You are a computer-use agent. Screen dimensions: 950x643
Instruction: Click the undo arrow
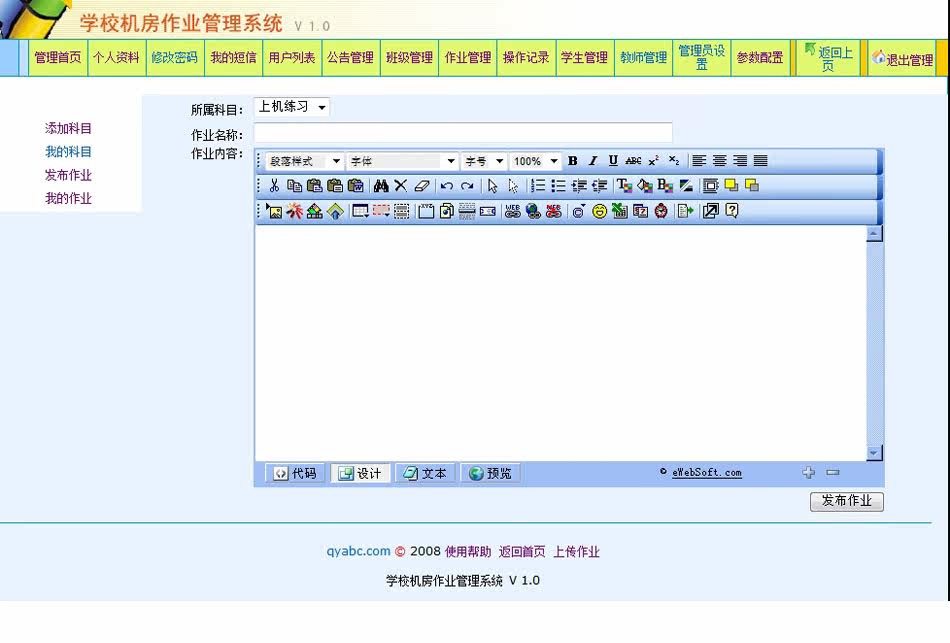click(447, 185)
